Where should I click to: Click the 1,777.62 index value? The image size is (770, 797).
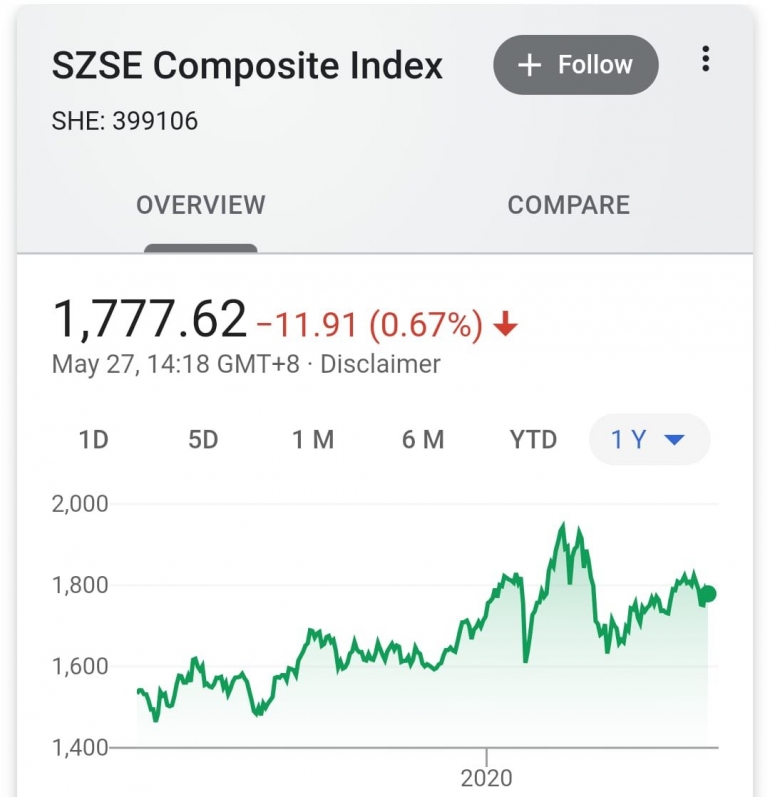point(148,320)
